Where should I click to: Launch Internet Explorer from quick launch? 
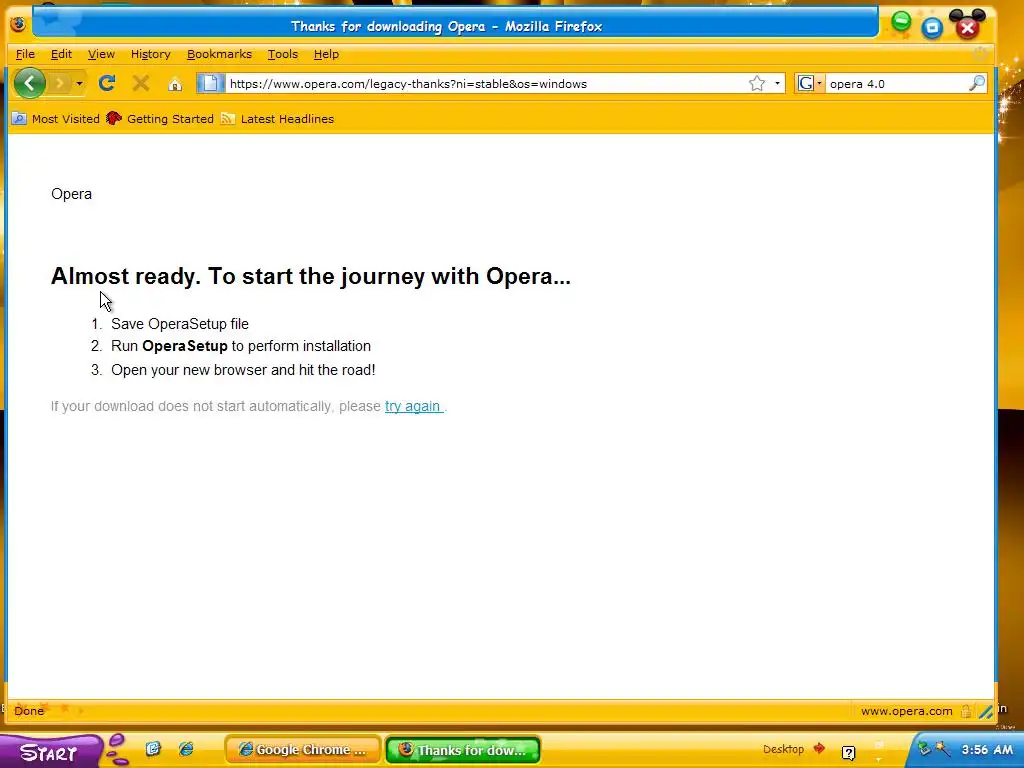click(186, 748)
